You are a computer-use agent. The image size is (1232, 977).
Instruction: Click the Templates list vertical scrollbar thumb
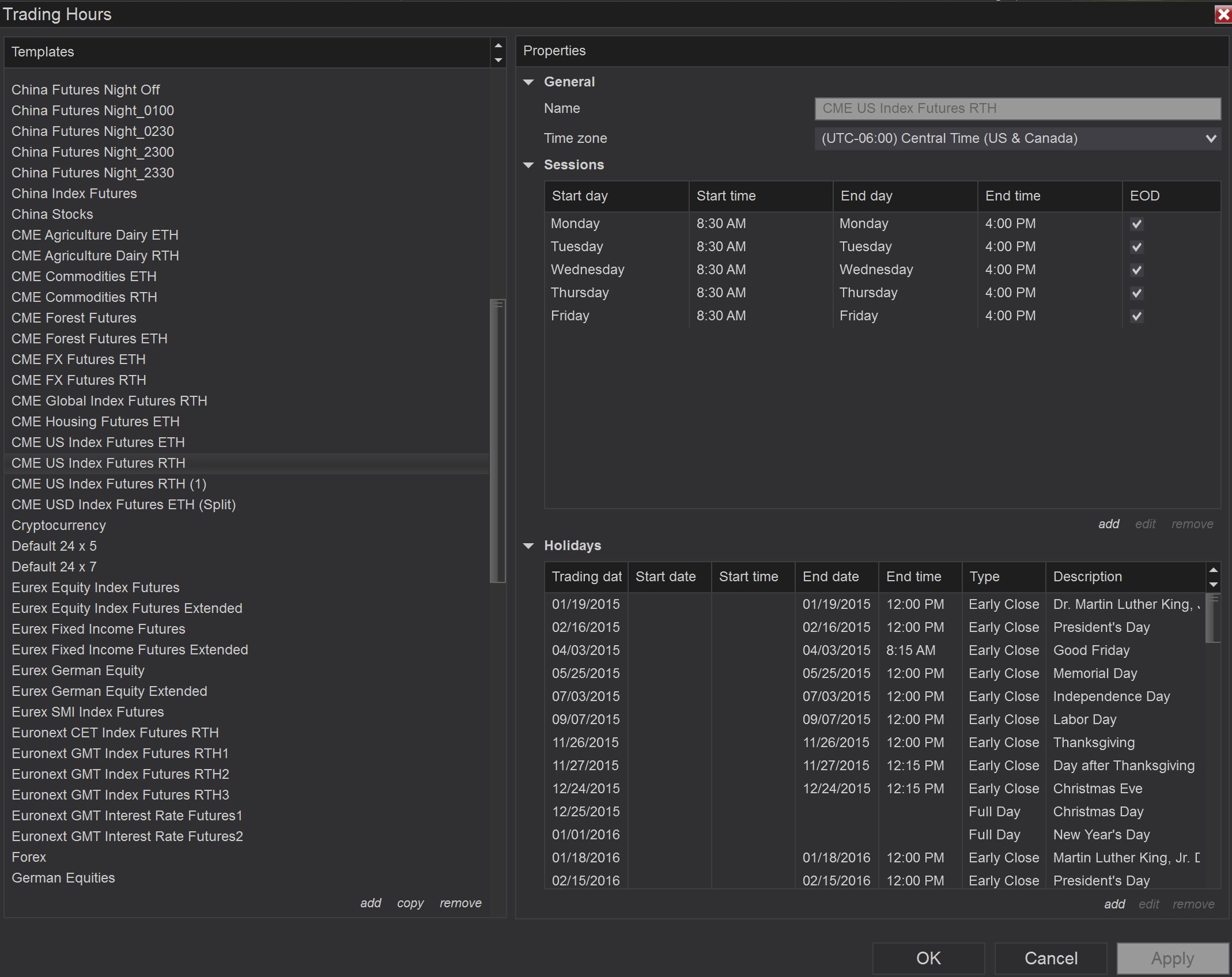pos(497,441)
